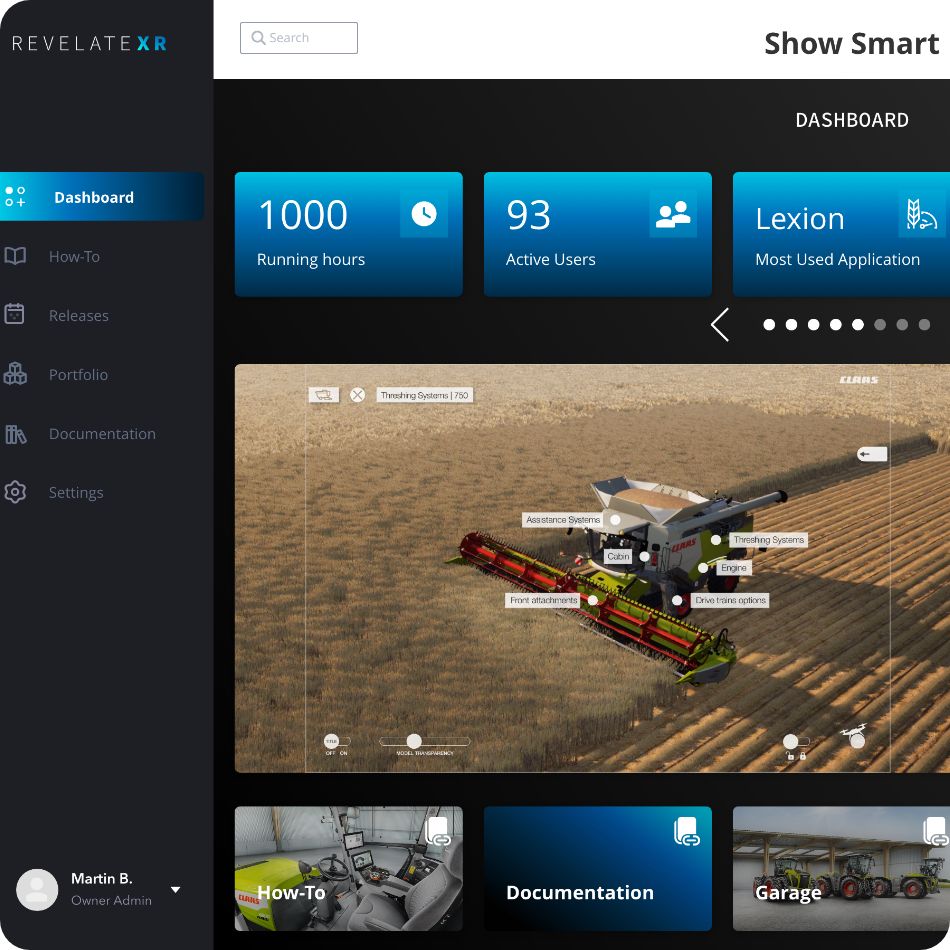Click the back arrow button in the viewer
This screenshot has width=950, height=950.
pyautogui.click(x=872, y=454)
